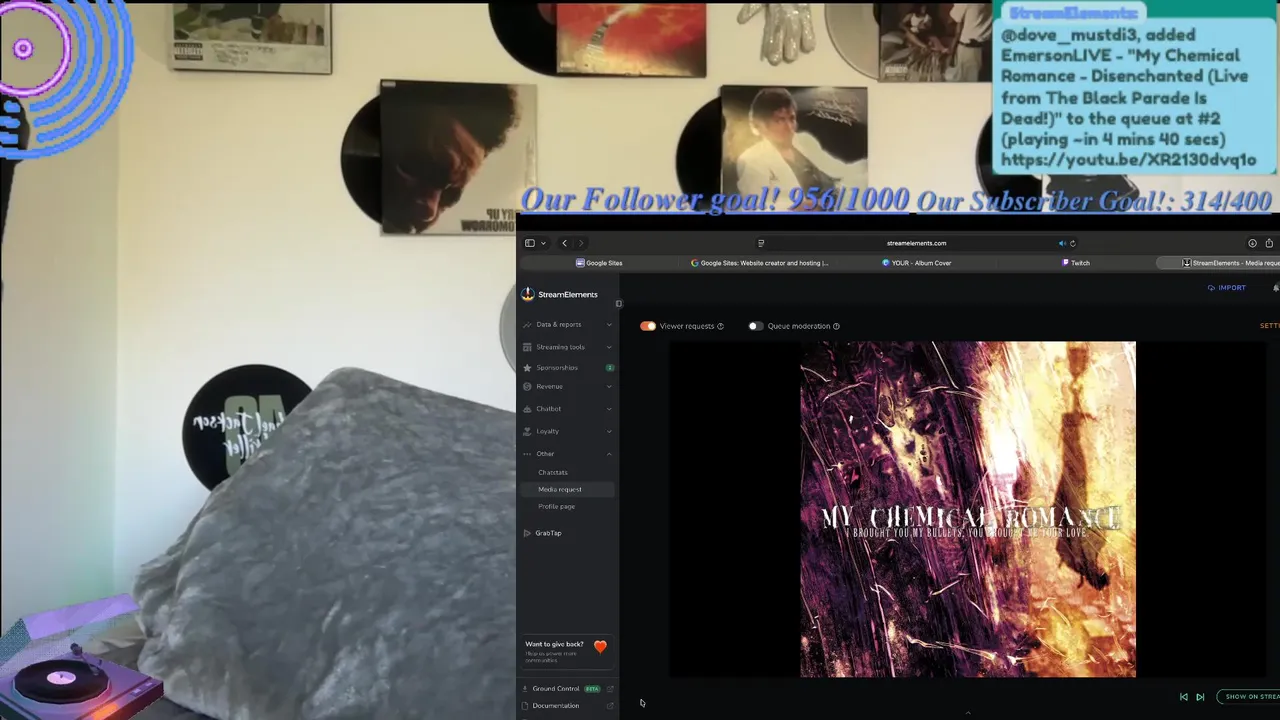The height and width of the screenshot is (720, 1280).
Task: Click the Safari sidebar toggle icon
Action: tap(529, 243)
